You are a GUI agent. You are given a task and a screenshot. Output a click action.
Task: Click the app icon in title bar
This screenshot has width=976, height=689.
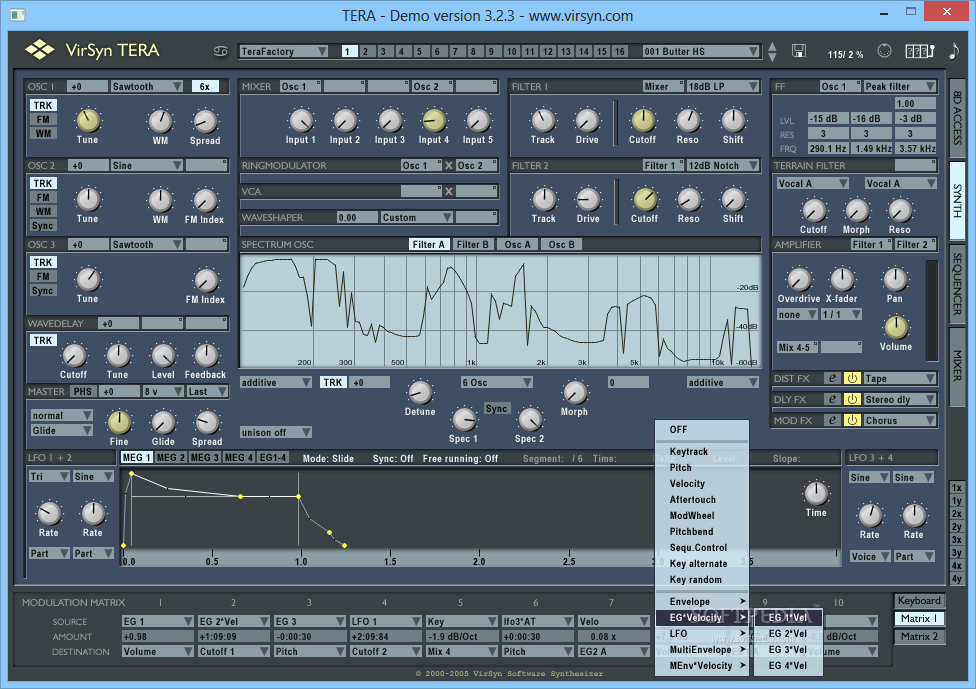click(18, 14)
